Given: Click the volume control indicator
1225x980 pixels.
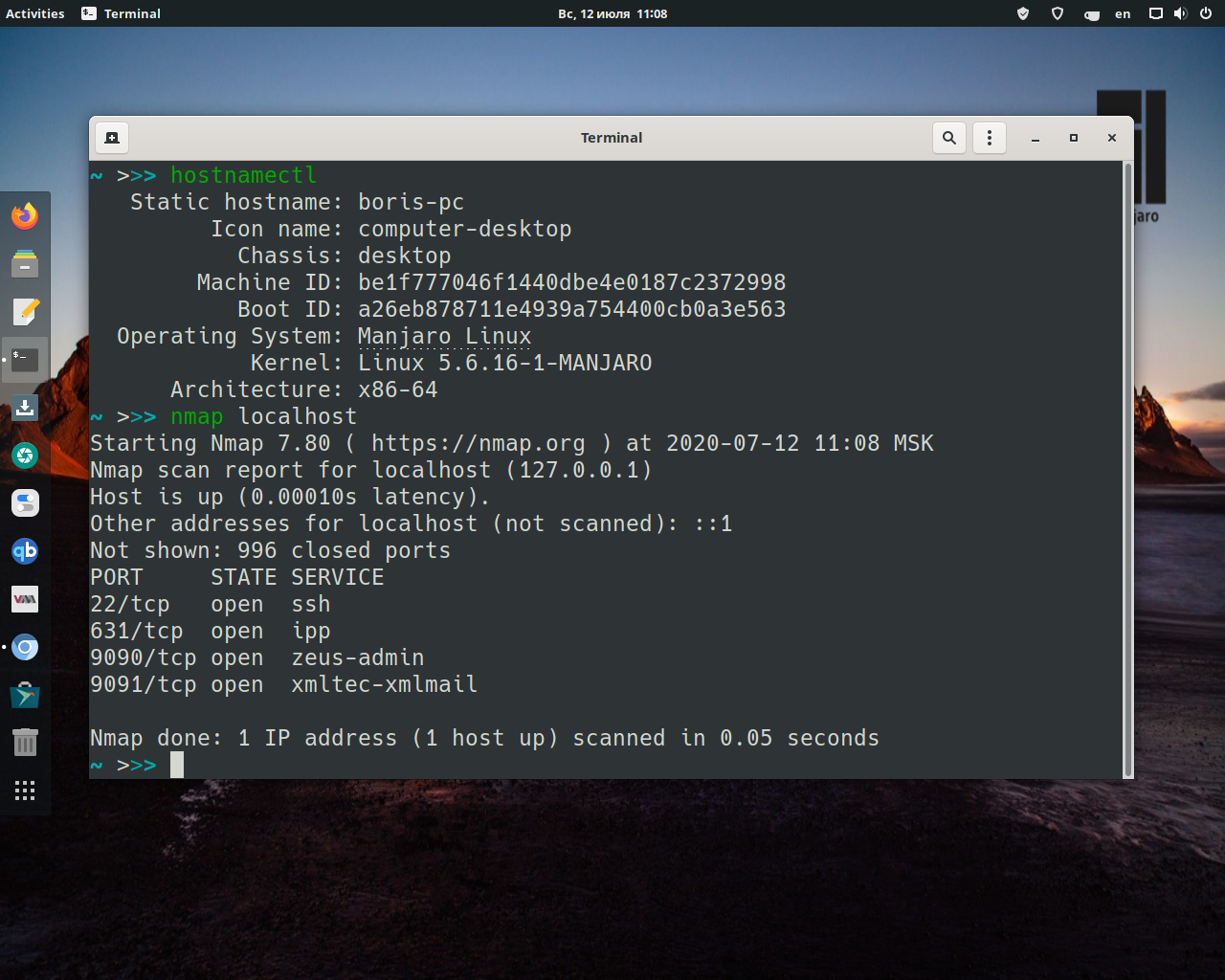Looking at the screenshot, I should (x=1180, y=13).
